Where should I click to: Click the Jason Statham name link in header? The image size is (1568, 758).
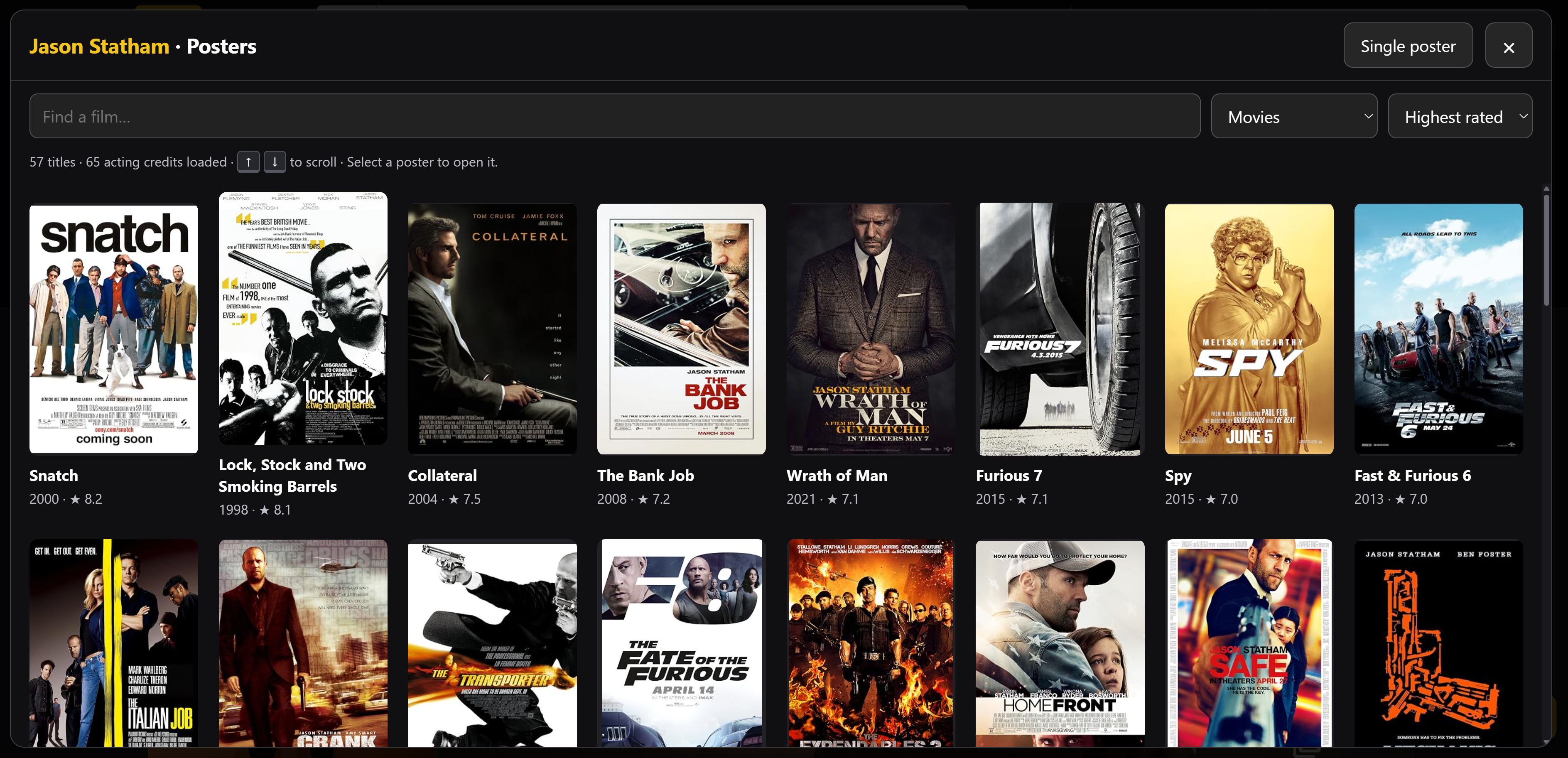pyautogui.click(x=99, y=46)
